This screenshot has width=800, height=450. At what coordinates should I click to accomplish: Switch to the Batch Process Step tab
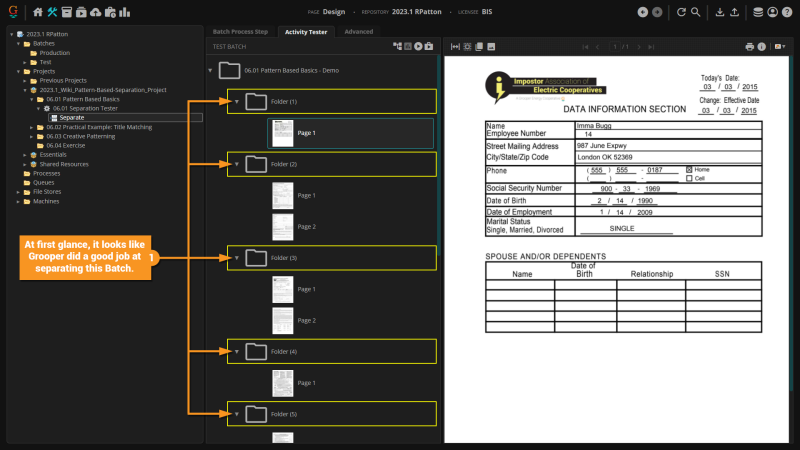coord(240,32)
